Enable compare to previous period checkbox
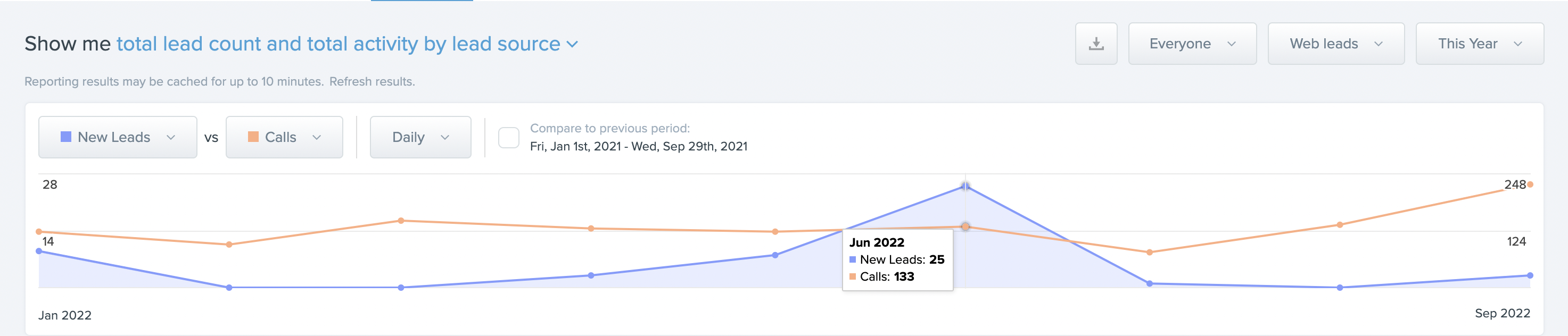The width and height of the screenshot is (1568, 336). 508,137
